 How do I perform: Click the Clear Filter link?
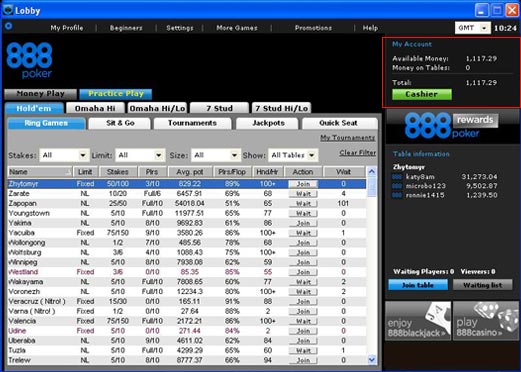coord(357,153)
